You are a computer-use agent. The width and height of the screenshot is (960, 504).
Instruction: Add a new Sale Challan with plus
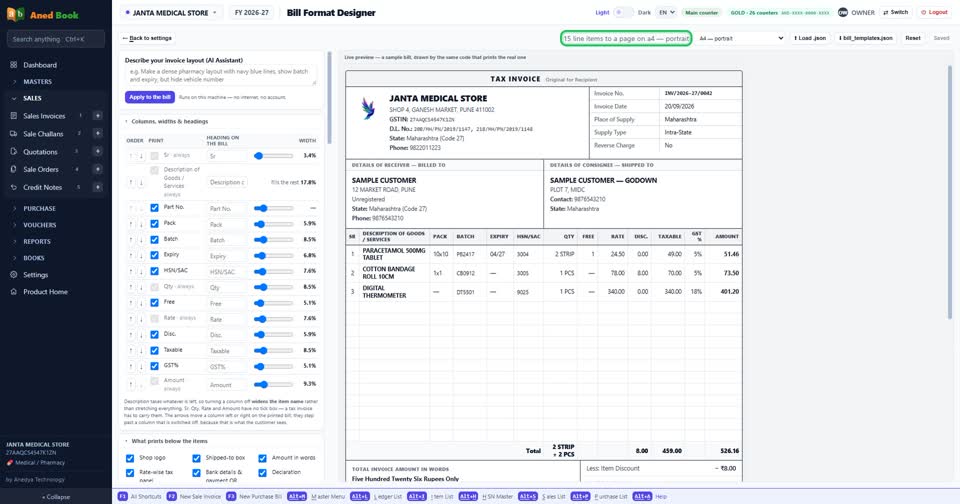pos(97,134)
